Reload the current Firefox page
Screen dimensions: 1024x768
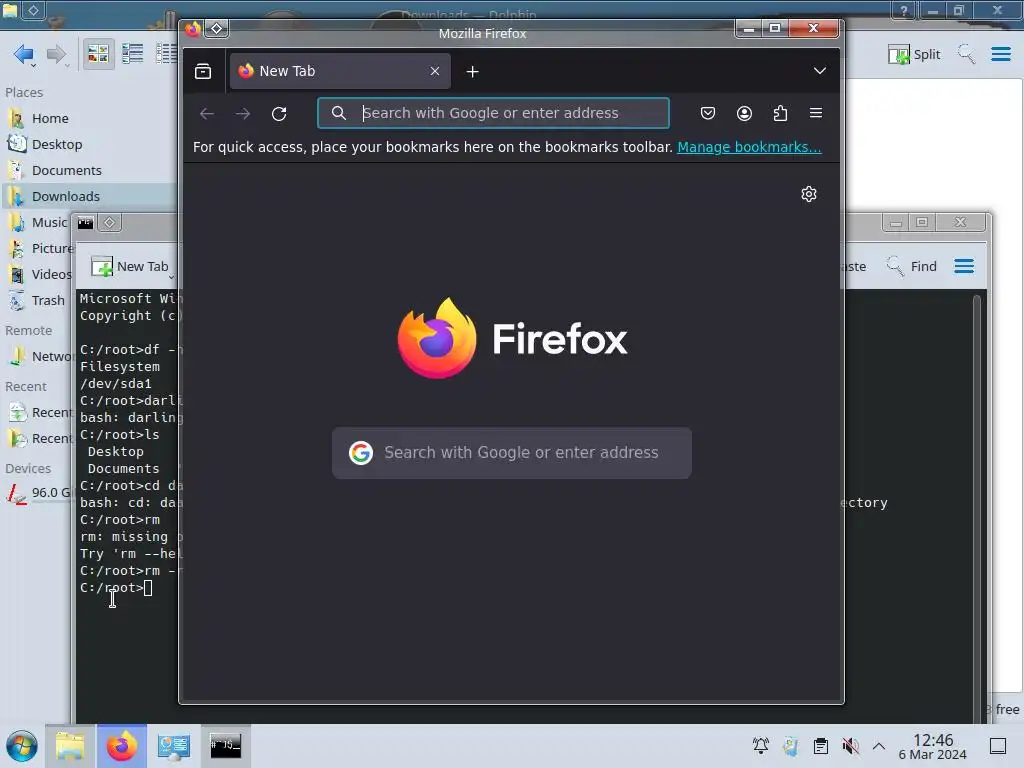tap(280, 114)
